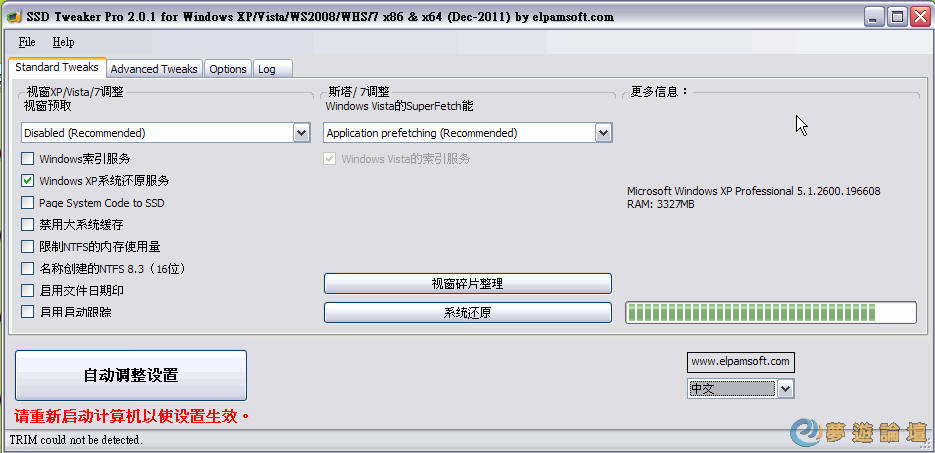This screenshot has height=453, width=935.
Task: Switch to the Advanced Tweaks tab
Action: click(154, 69)
